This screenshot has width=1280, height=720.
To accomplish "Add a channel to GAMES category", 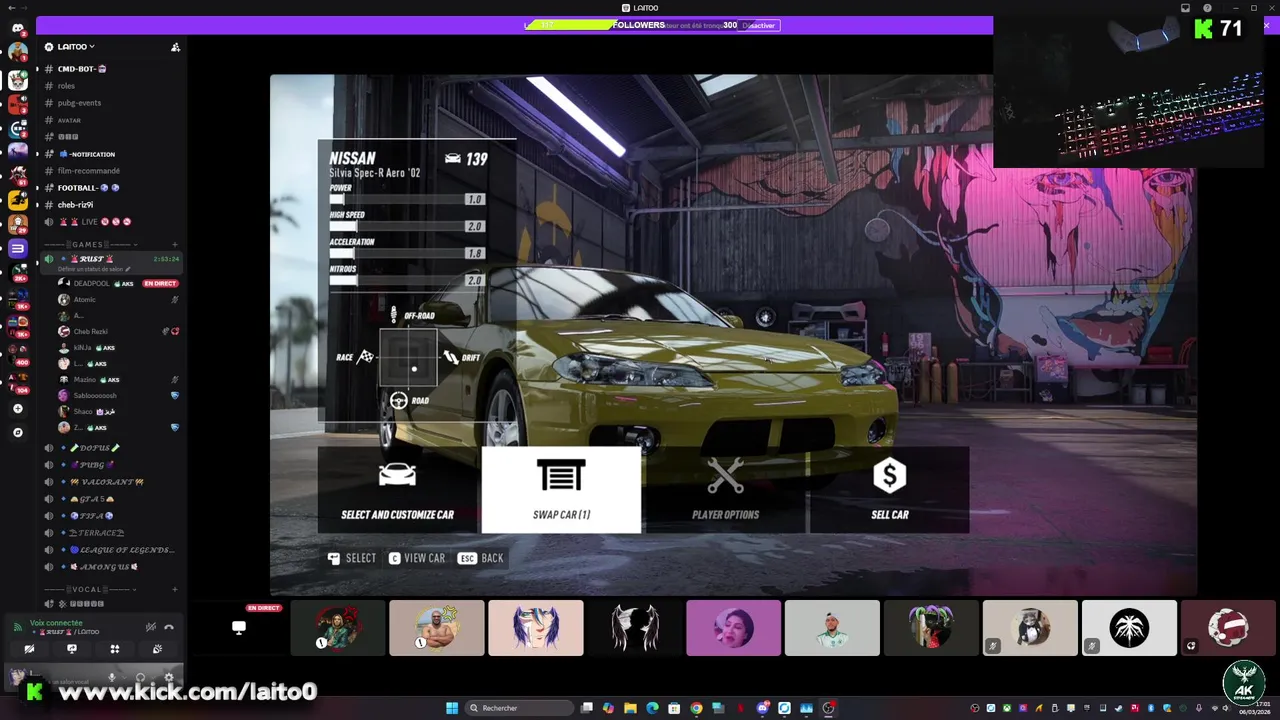I will tap(175, 244).
